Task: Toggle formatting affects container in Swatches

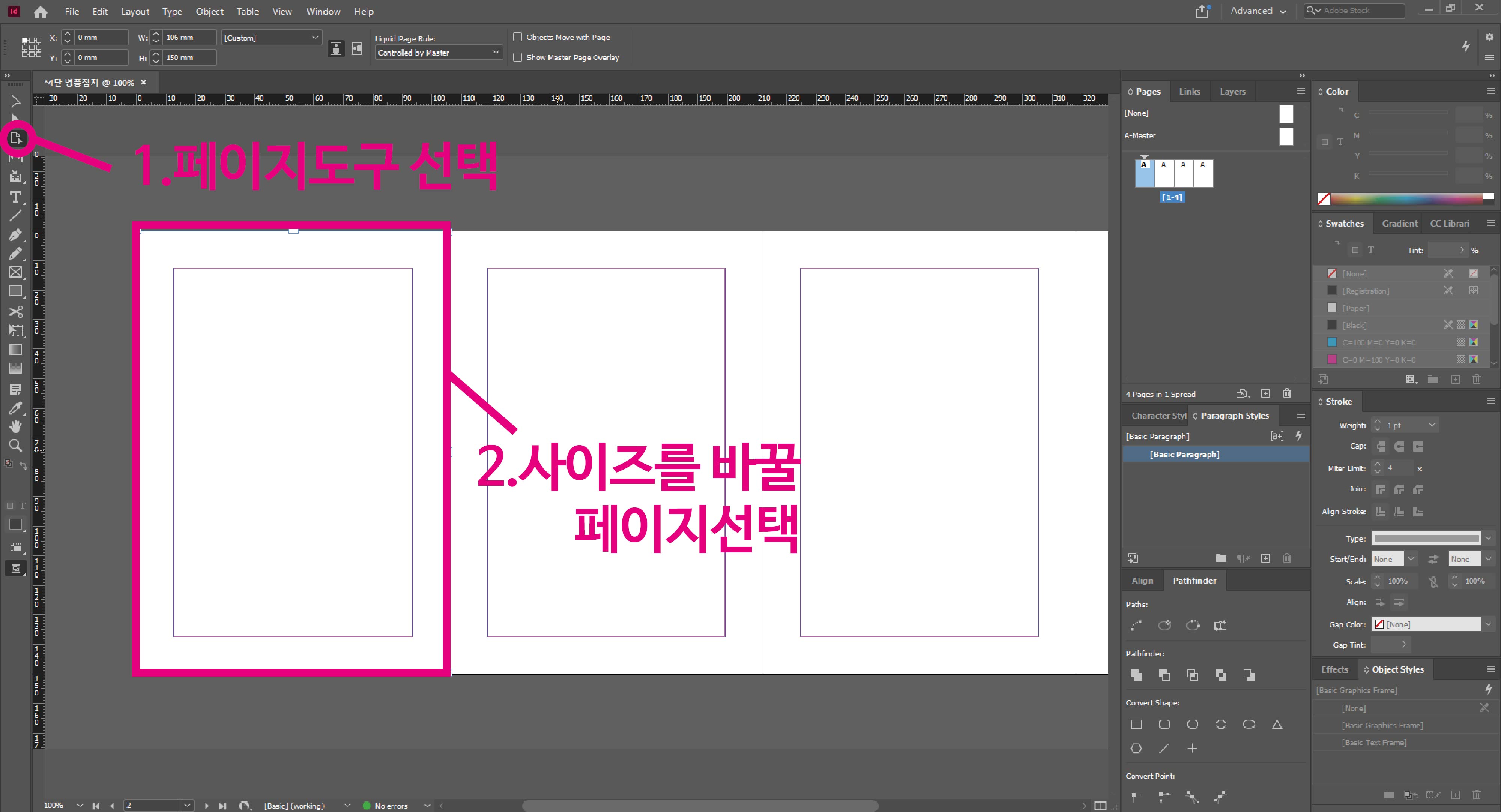Action: tap(1355, 250)
